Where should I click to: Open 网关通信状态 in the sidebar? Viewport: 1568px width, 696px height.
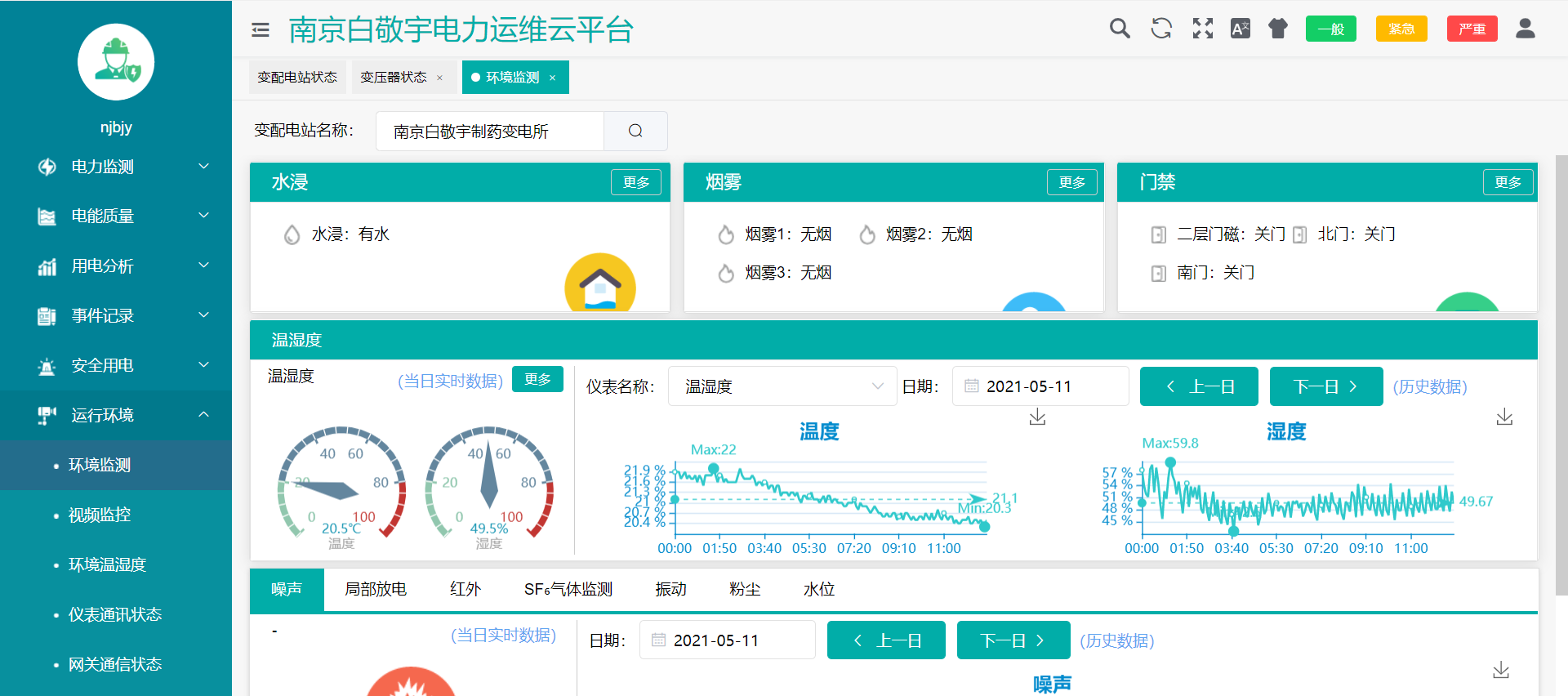pos(116,665)
